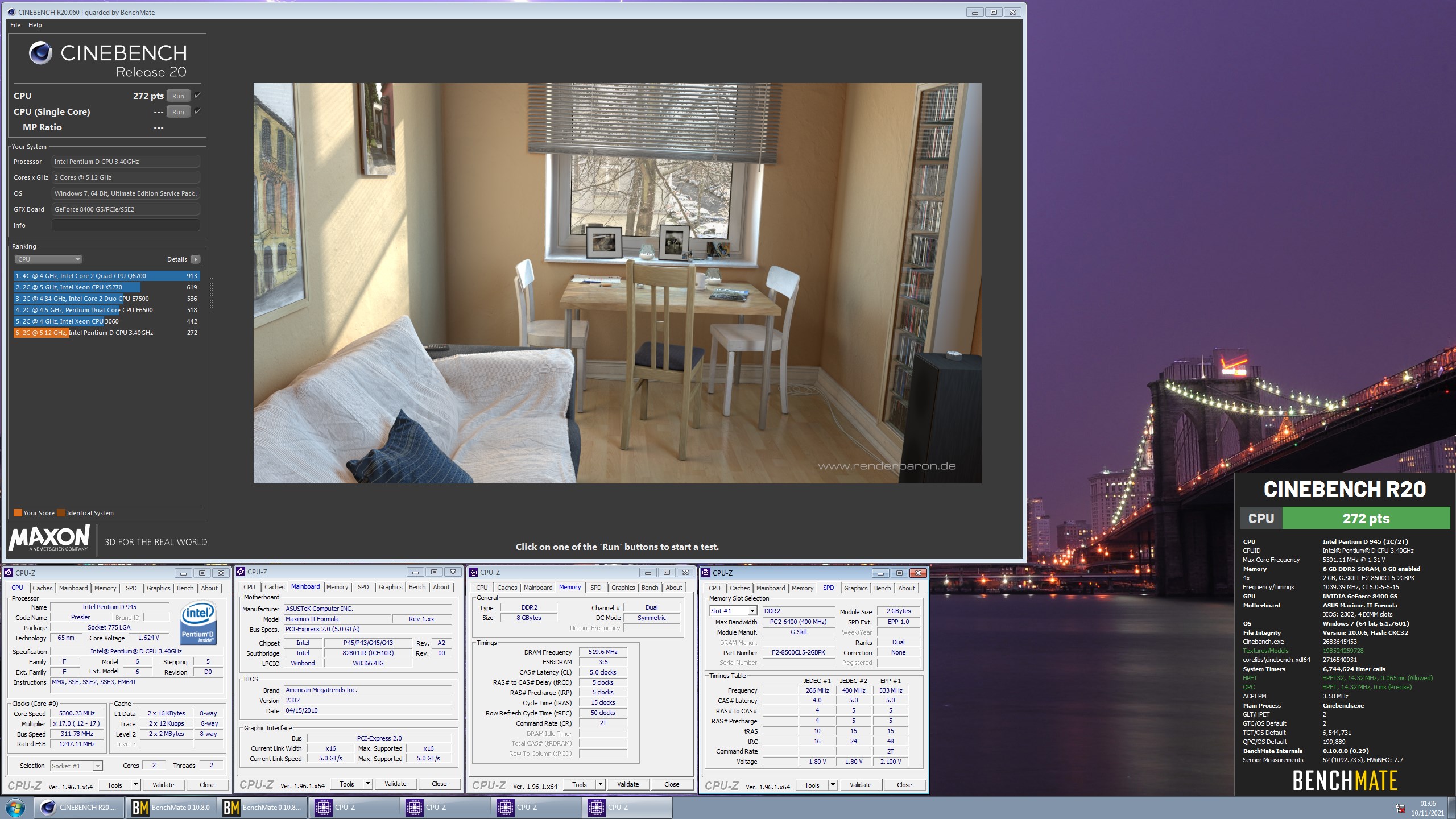
Task: Click system tray network icon
Action: pyautogui.click(x=1400, y=809)
